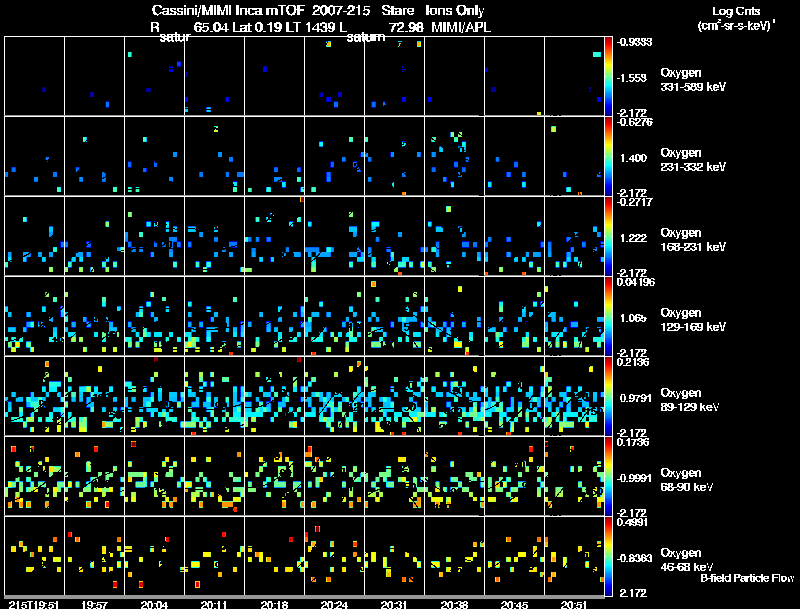Screen dimensions: 800x609
Task: Click the '215T19:51' time axis label
Action: tap(34, 604)
